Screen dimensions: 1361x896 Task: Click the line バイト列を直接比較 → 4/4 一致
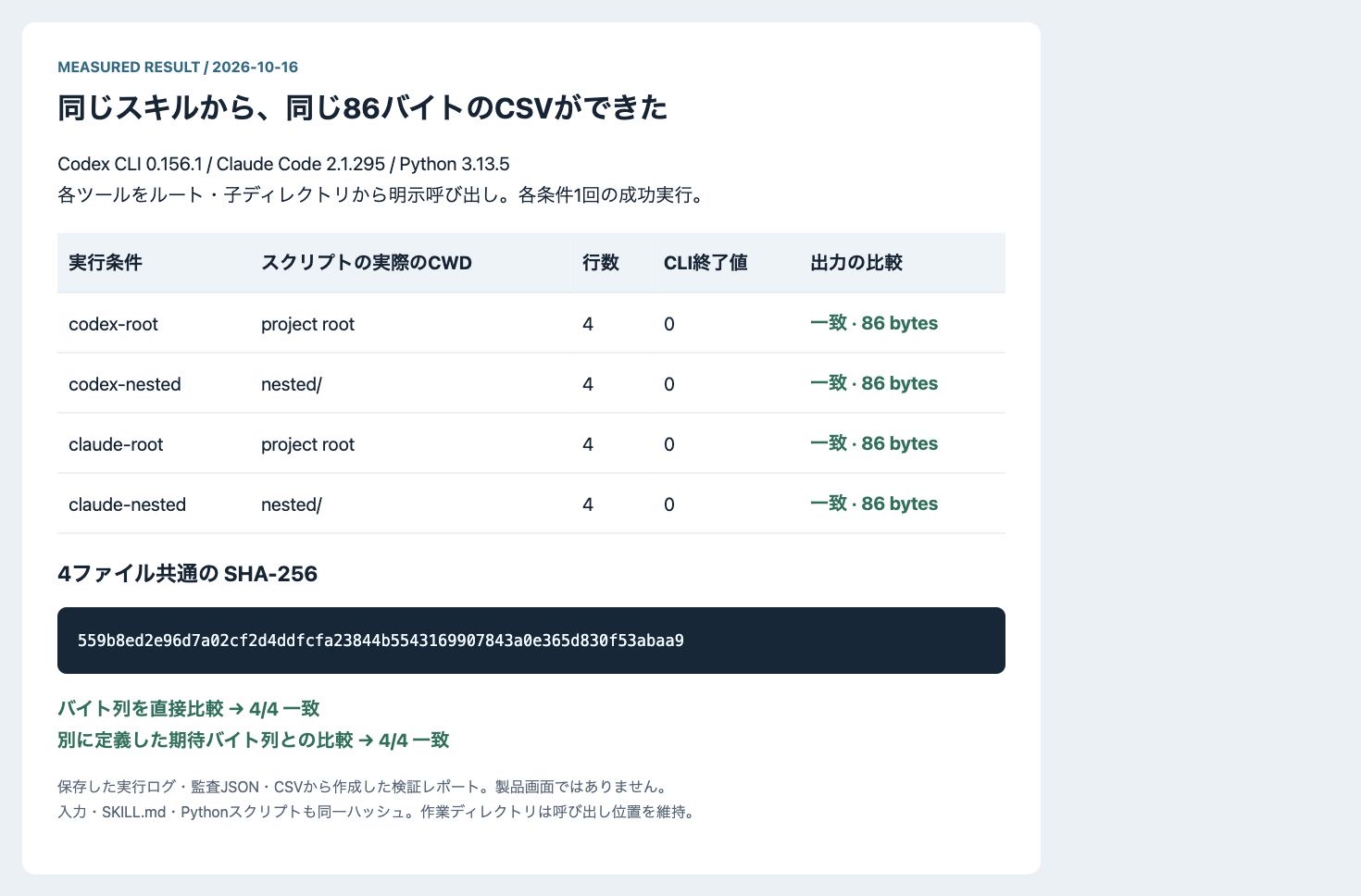tap(189, 709)
